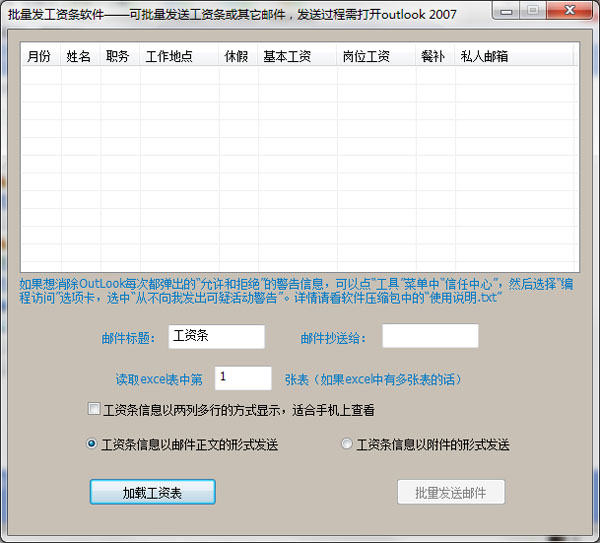This screenshot has height=543, width=600.
Task: Focus the 邮件标题 input field
Action: pyautogui.click(x=217, y=337)
